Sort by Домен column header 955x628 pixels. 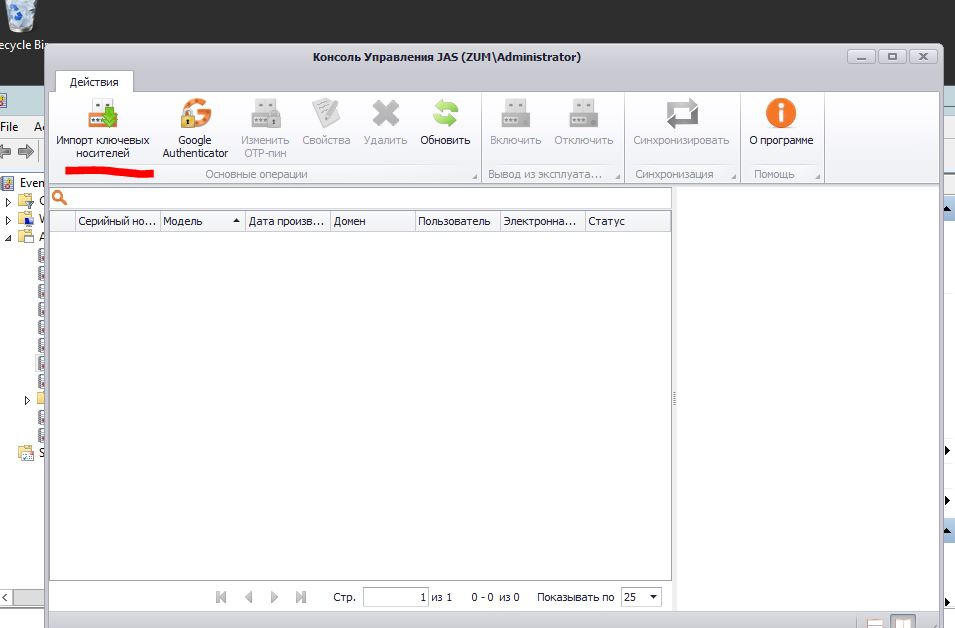[x=372, y=221]
